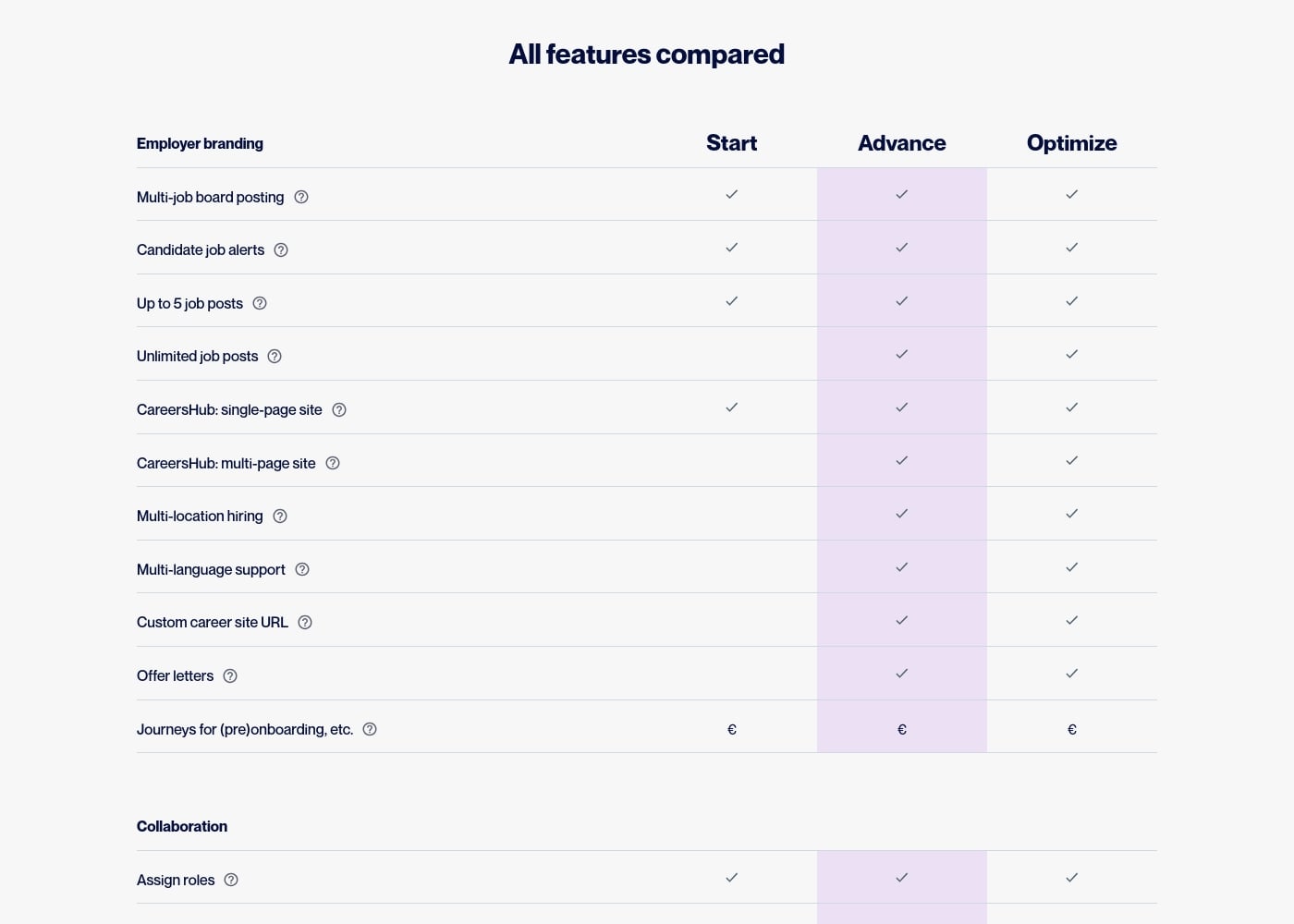Image resolution: width=1294 pixels, height=924 pixels.
Task: Click the Employer branding section title
Action: pos(200,144)
